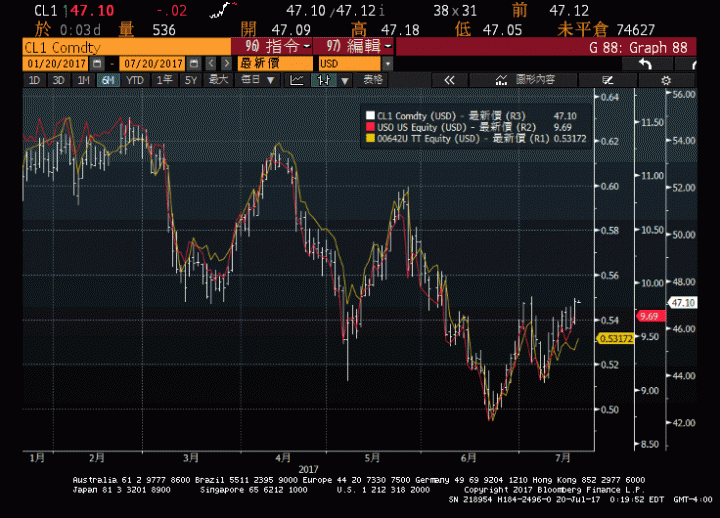
Task: Select the YTD range tab
Action: point(135,80)
